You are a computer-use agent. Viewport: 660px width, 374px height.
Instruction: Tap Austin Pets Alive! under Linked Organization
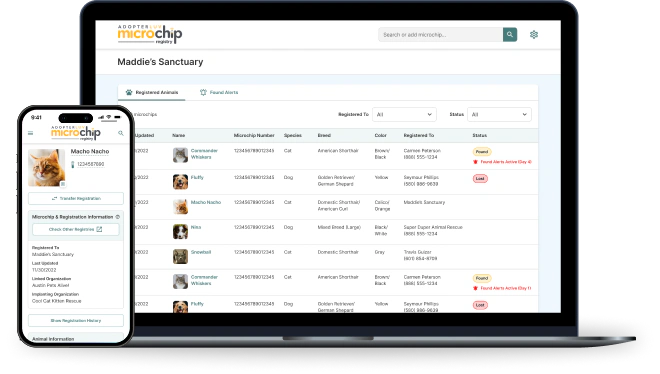point(51,285)
